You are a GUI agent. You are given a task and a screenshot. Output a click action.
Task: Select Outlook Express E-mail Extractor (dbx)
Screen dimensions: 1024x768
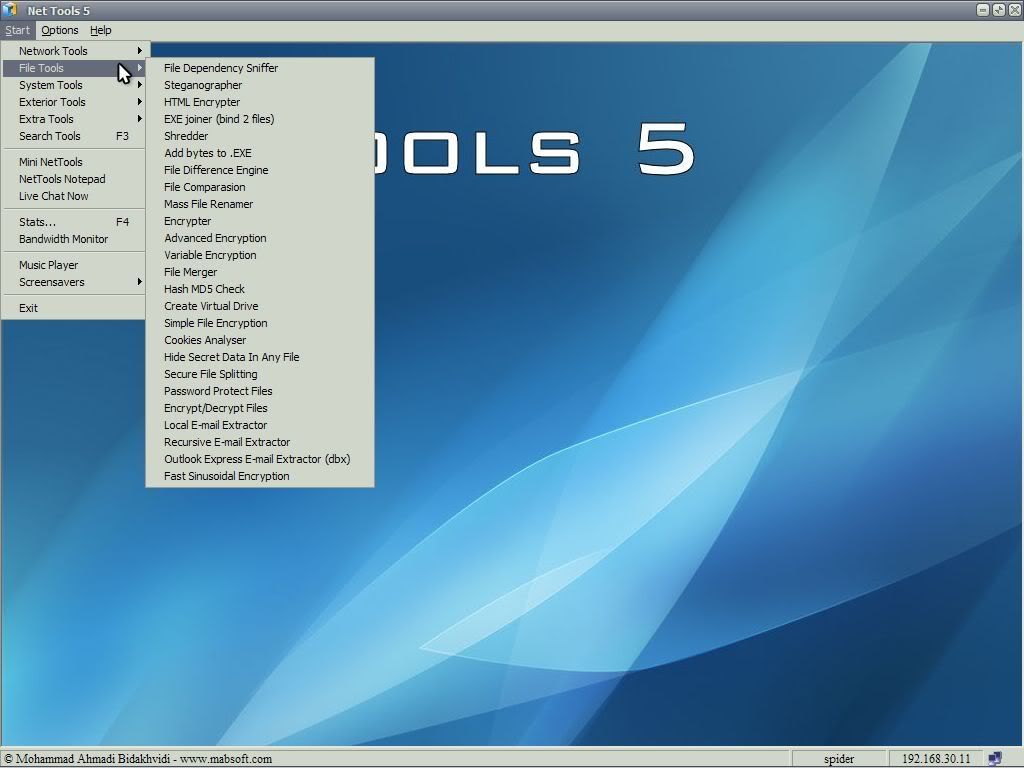260,458
